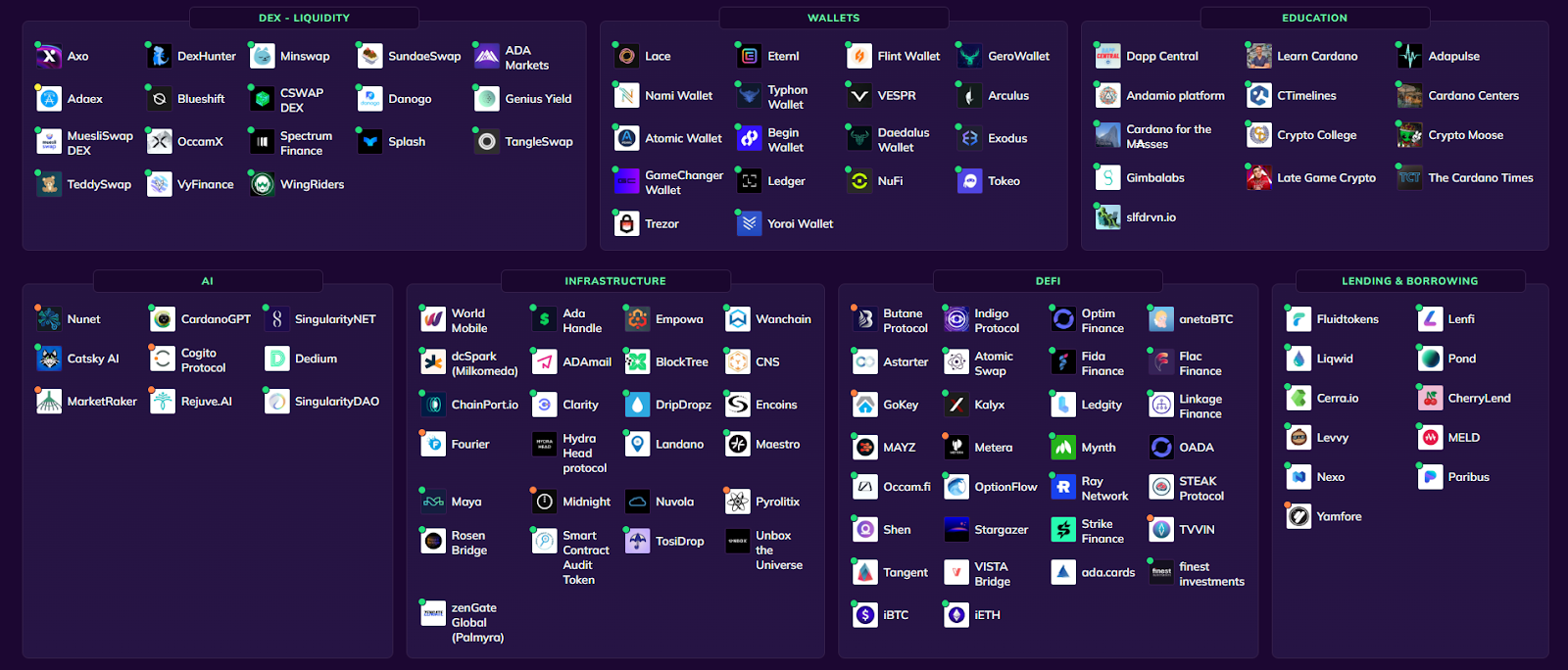This screenshot has width=1568, height=670.
Task: Click the ADA Markets label
Action: pyautogui.click(x=526, y=58)
